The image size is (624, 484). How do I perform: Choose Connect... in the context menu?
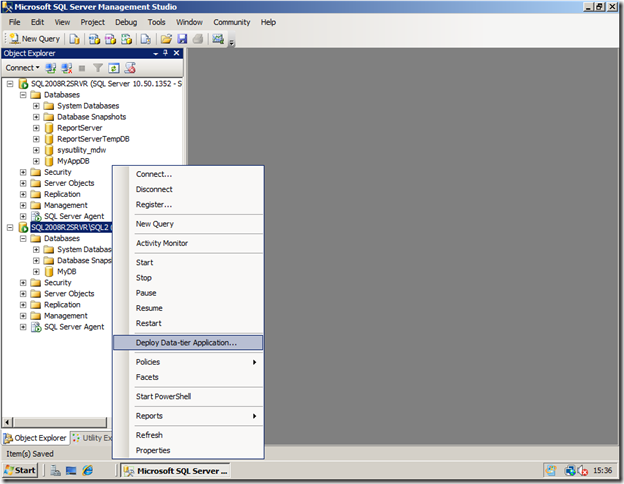click(x=188, y=174)
